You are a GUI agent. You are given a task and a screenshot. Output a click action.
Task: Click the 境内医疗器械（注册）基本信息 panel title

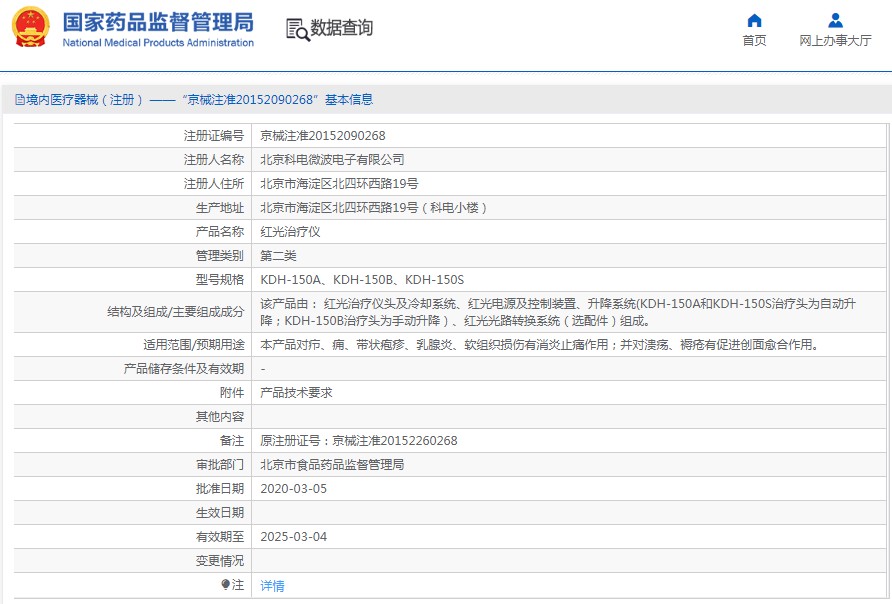pos(199,100)
